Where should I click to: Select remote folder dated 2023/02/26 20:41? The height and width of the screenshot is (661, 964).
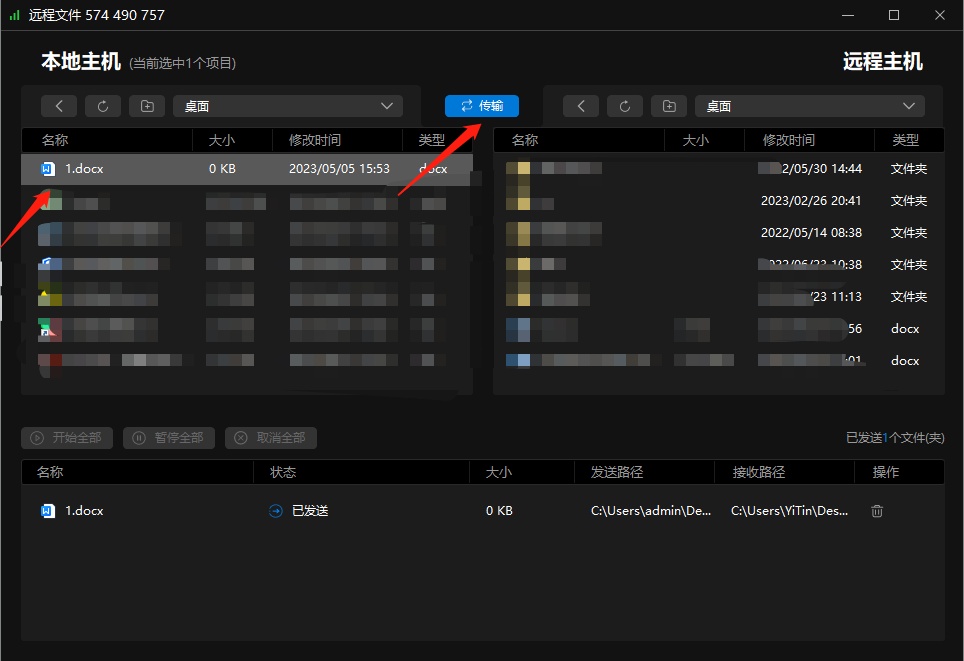pyautogui.click(x=719, y=201)
